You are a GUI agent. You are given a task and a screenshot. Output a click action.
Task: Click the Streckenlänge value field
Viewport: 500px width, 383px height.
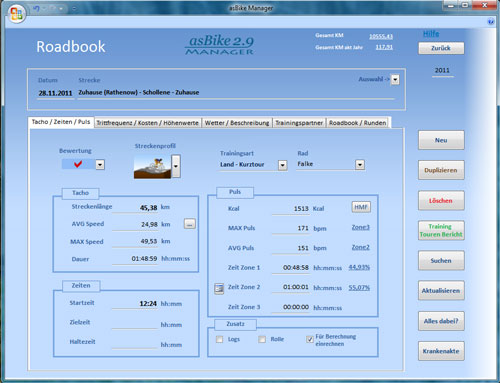tap(135, 207)
